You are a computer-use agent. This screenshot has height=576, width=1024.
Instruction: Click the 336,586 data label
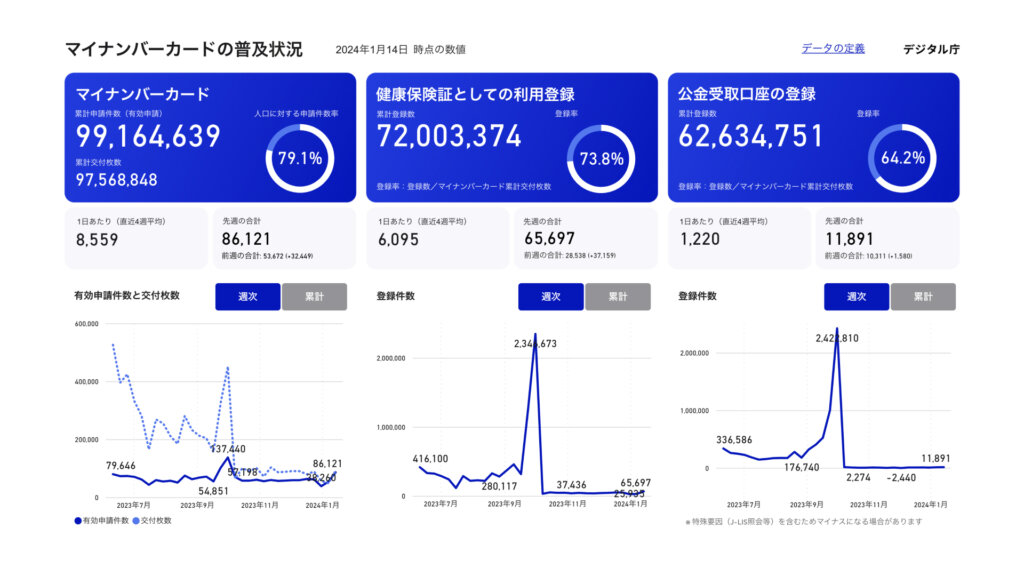(734, 440)
